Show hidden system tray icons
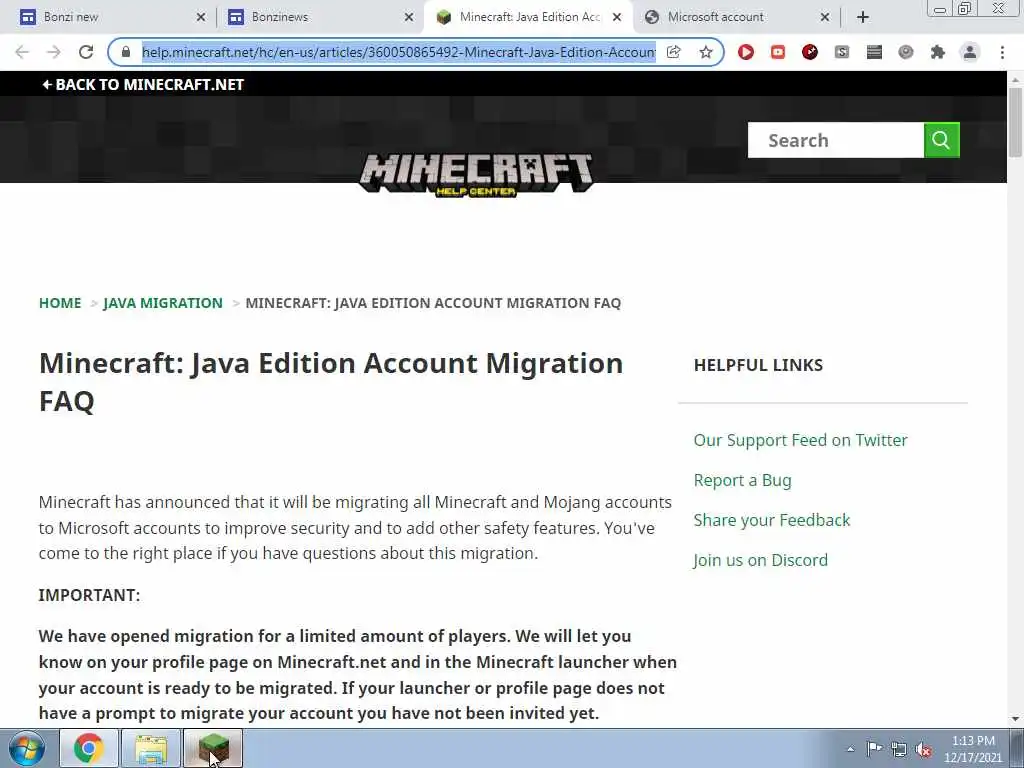The height and width of the screenshot is (768, 1024). [850, 749]
